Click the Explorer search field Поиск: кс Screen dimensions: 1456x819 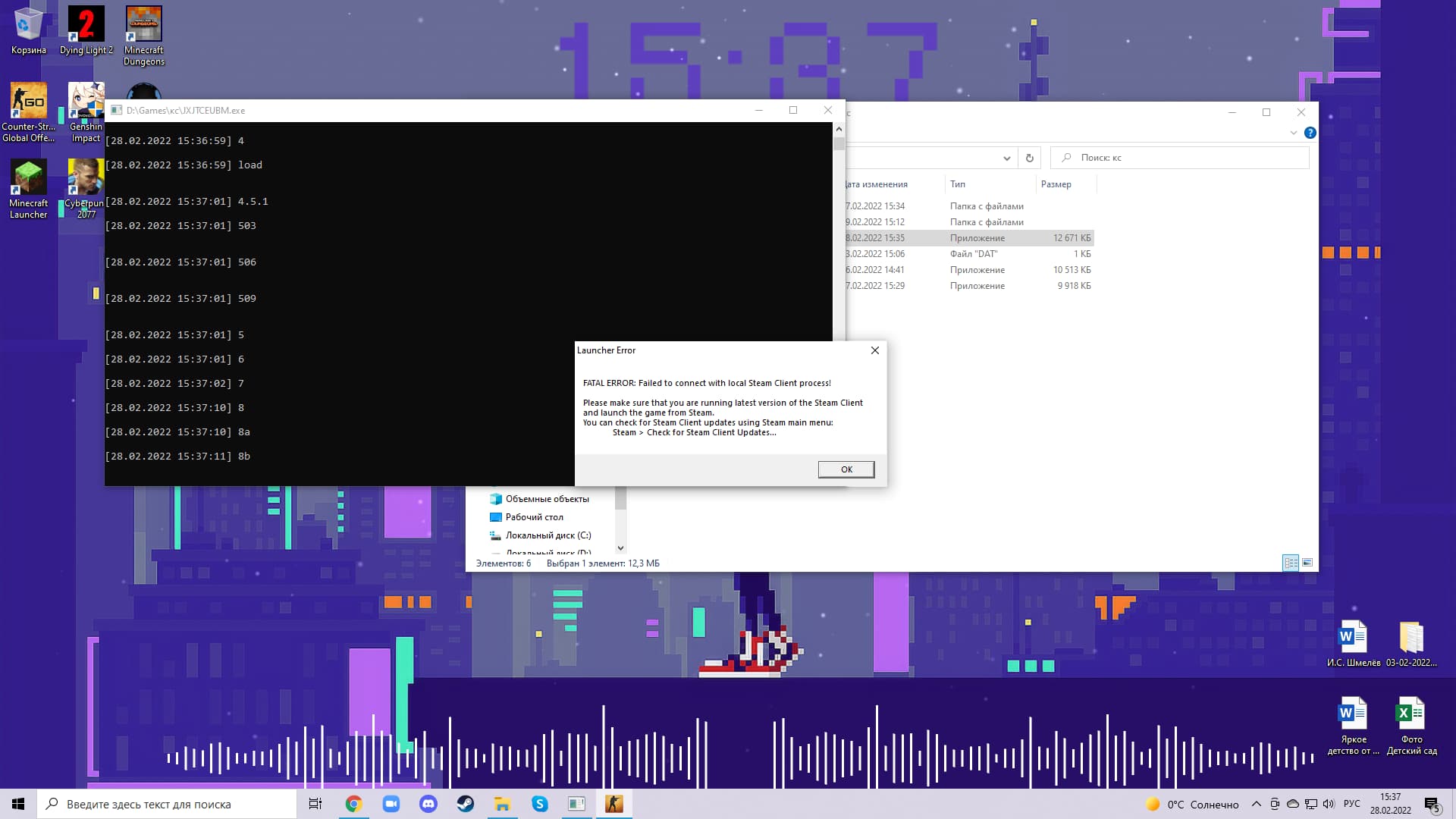pyautogui.click(x=1180, y=158)
